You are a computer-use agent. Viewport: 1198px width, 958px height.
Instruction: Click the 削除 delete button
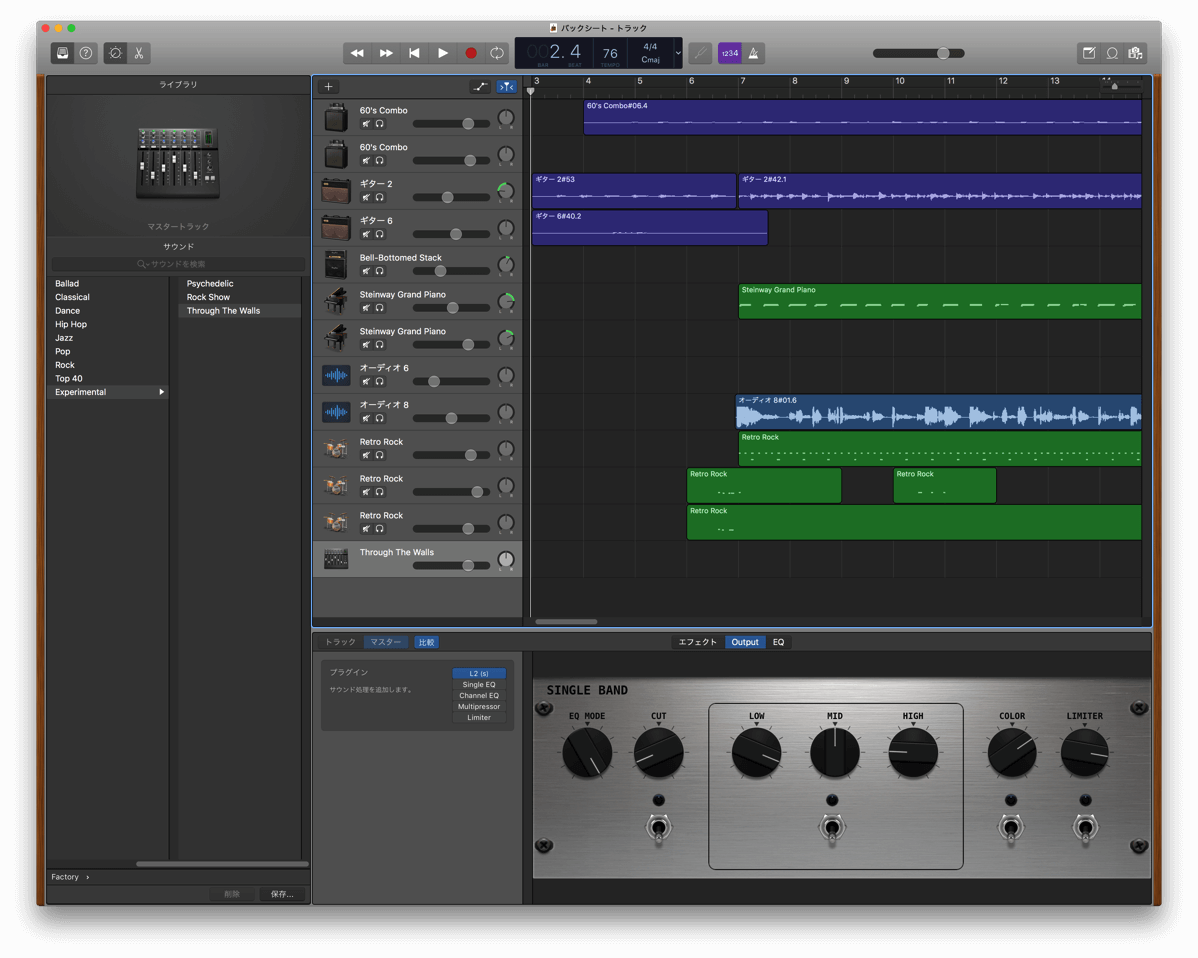point(232,894)
